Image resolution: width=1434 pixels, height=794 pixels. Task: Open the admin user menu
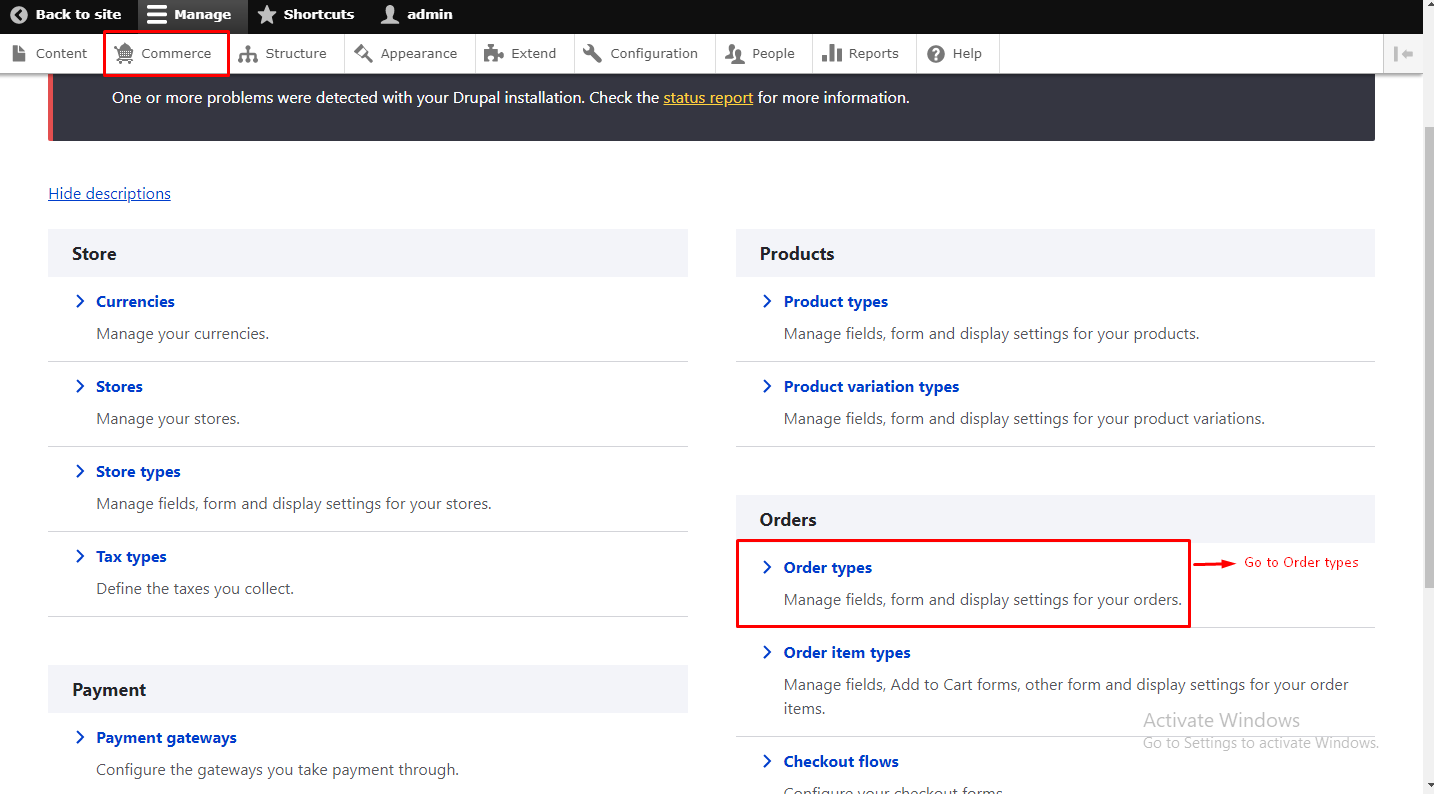tap(417, 15)
